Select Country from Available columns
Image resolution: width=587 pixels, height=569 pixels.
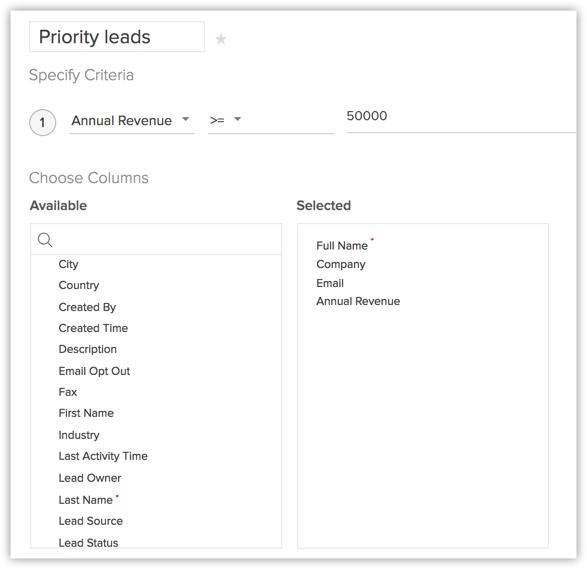[79, 285]
